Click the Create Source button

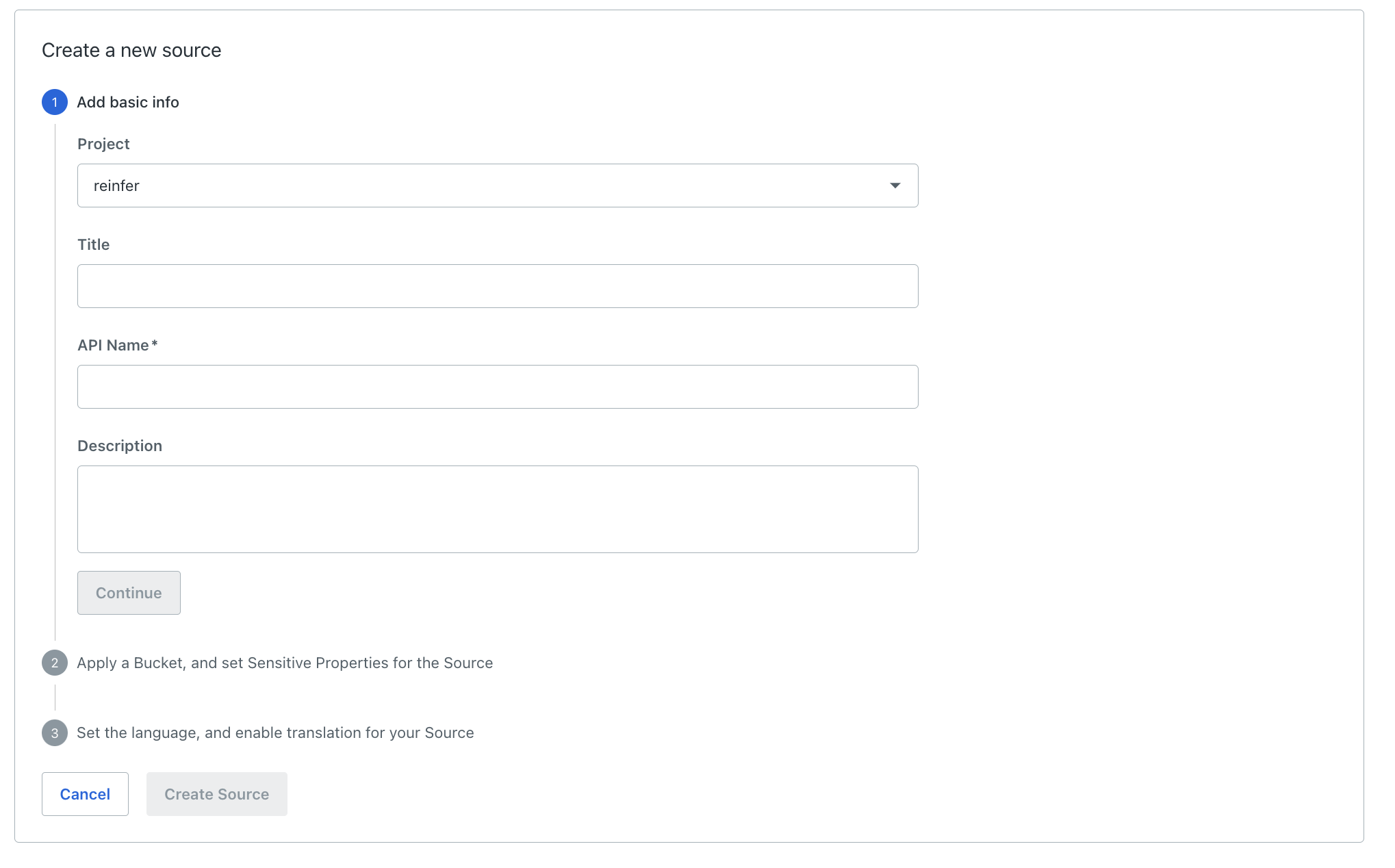pos(216,794)
